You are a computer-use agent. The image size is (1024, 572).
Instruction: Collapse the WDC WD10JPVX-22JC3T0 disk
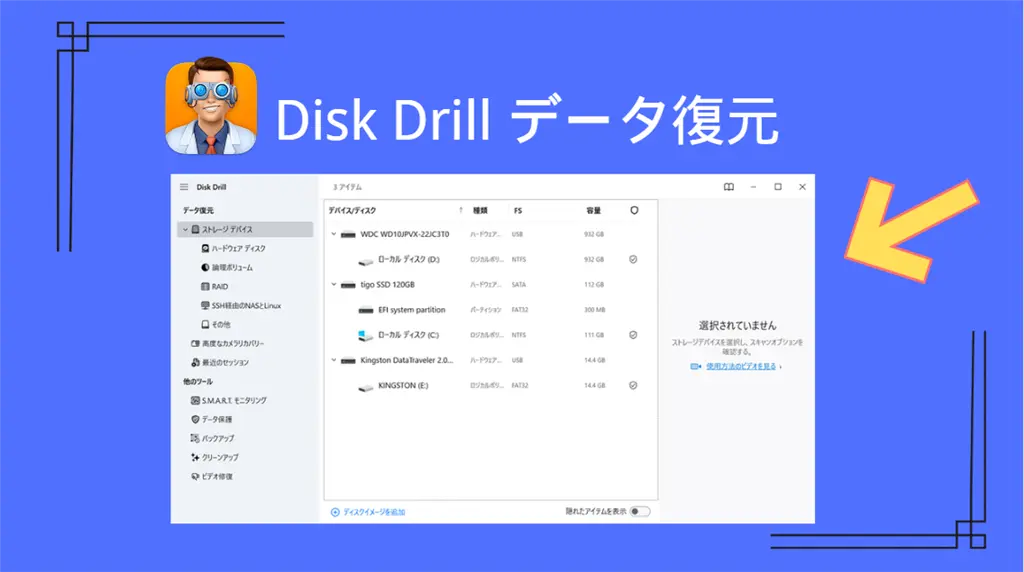point(334,234)
